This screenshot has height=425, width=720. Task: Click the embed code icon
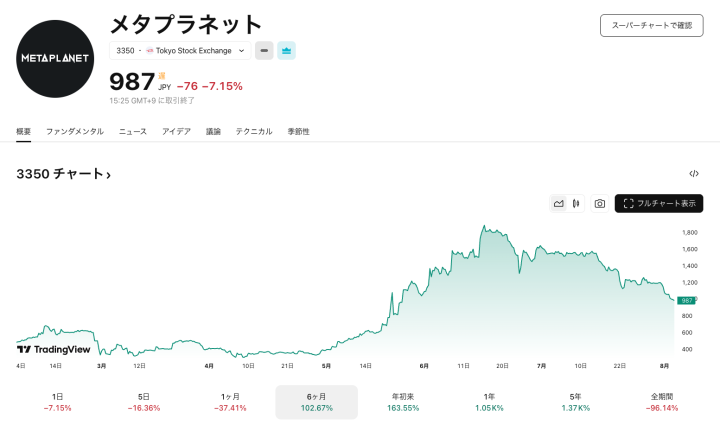click(x=694, y=174)
